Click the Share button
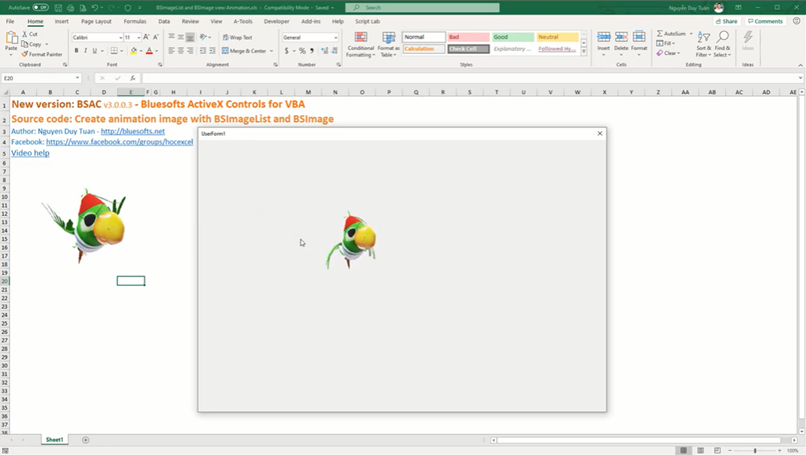 click(x=726, y=21)
